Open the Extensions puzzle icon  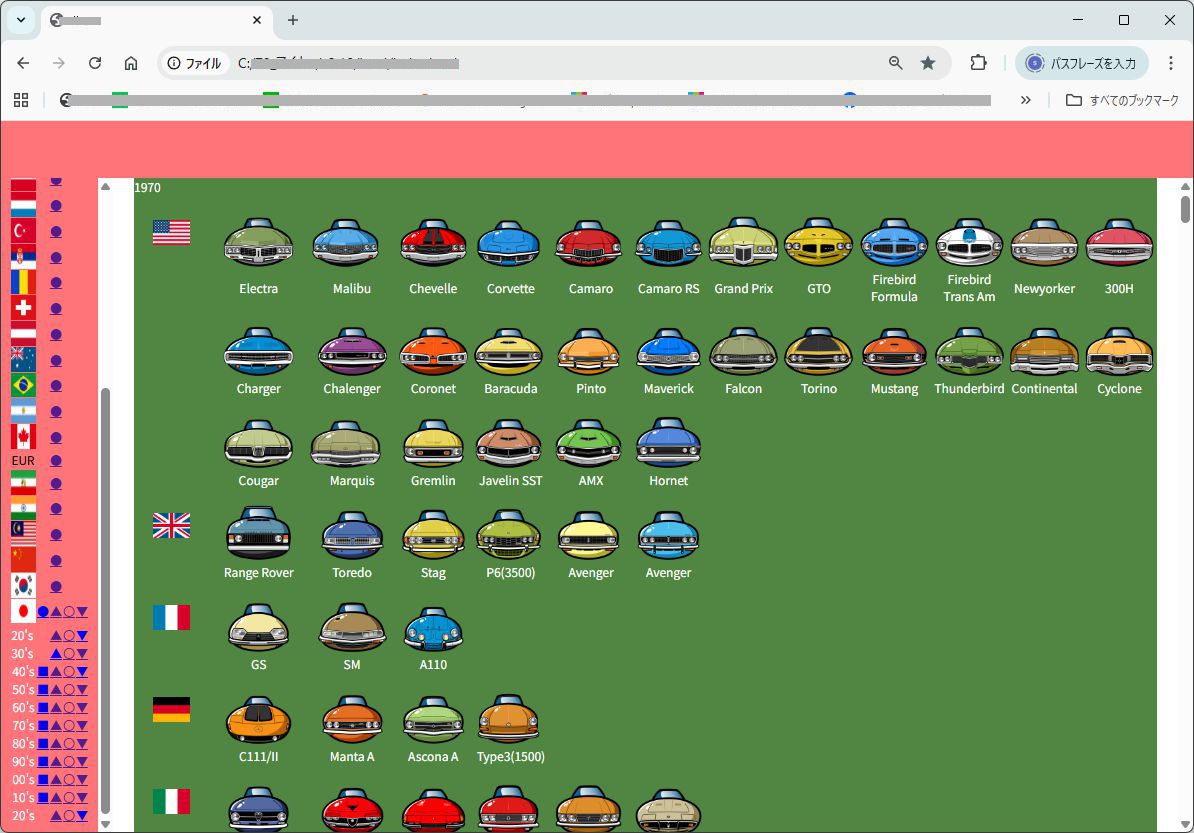coord(978,63)
